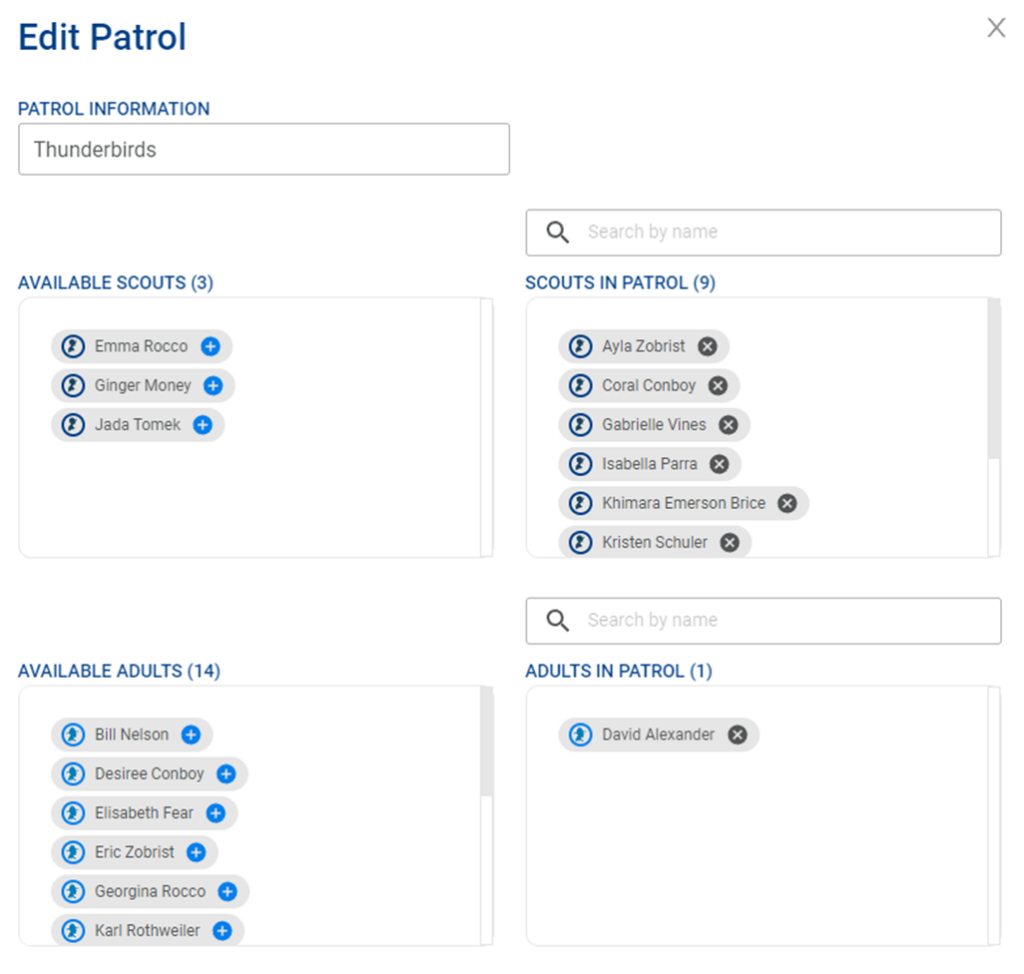Add Emma Rocco to the patrol
Screen dimensions: 1024x974
tap(210, 347)
